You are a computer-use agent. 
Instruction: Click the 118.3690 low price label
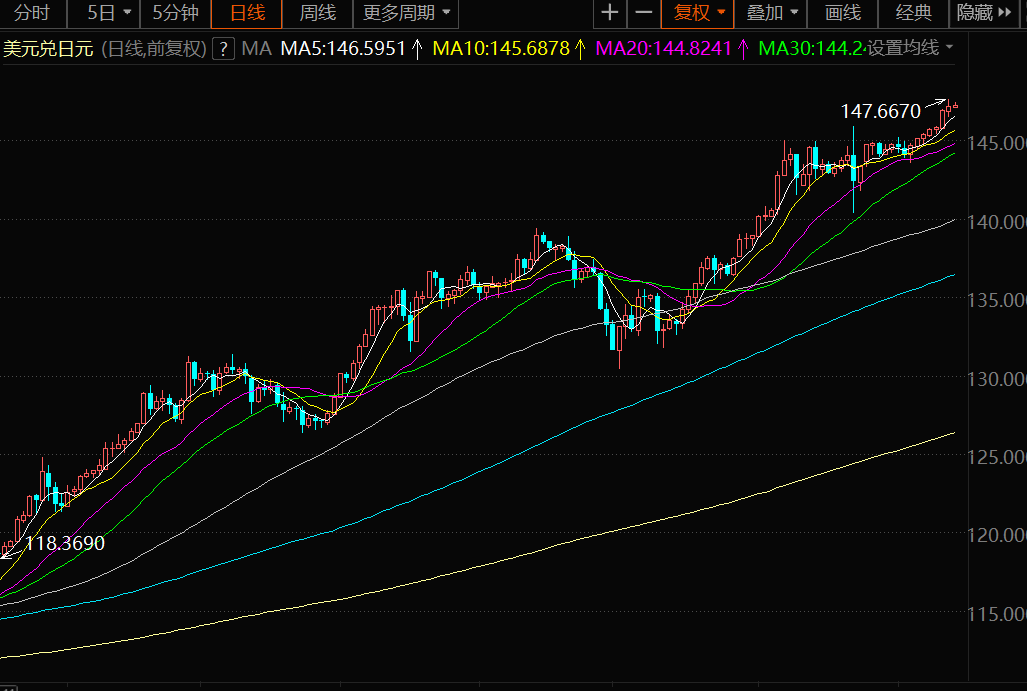point(65,543)
